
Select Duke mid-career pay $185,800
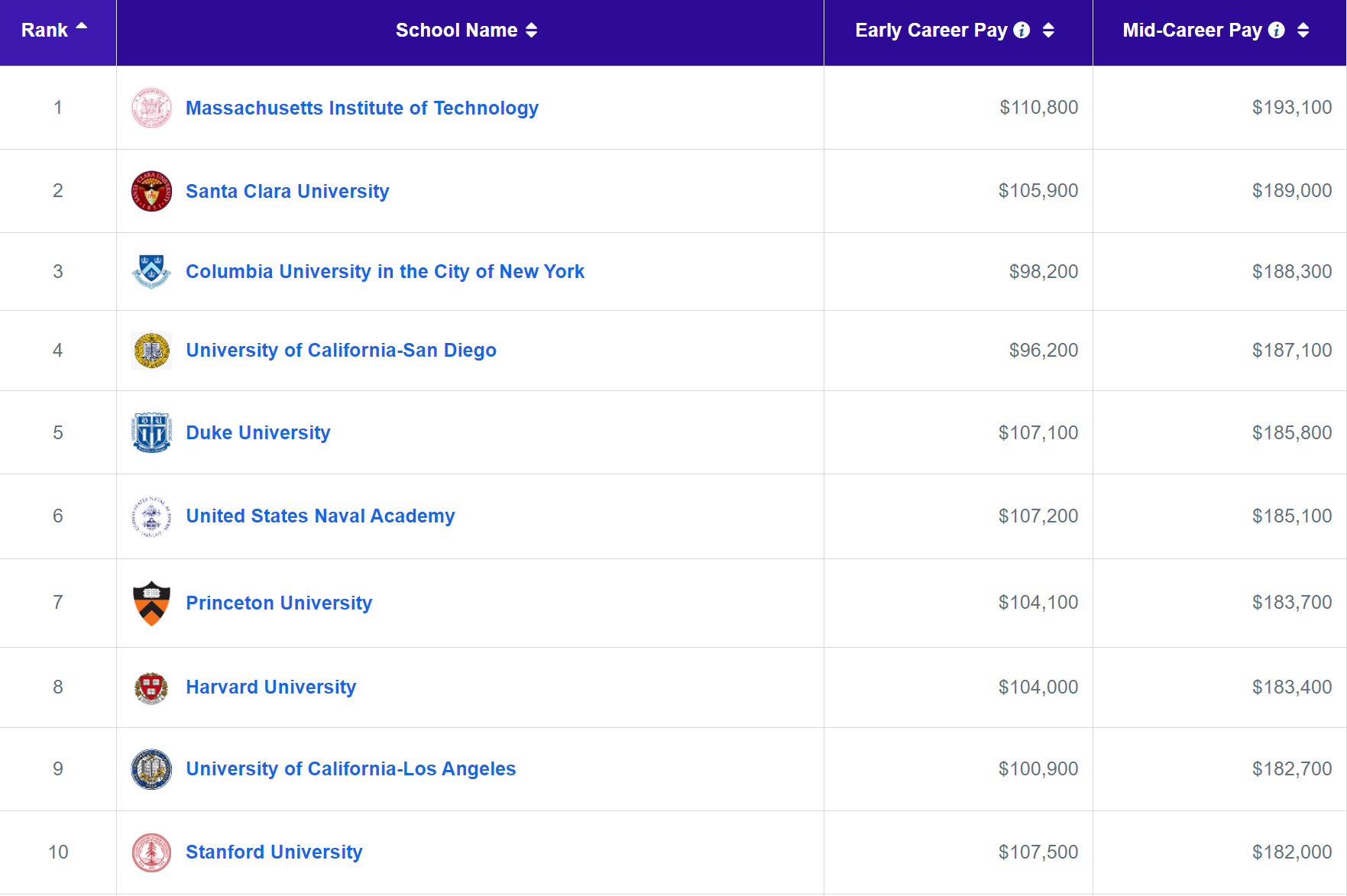[1292, 432]
